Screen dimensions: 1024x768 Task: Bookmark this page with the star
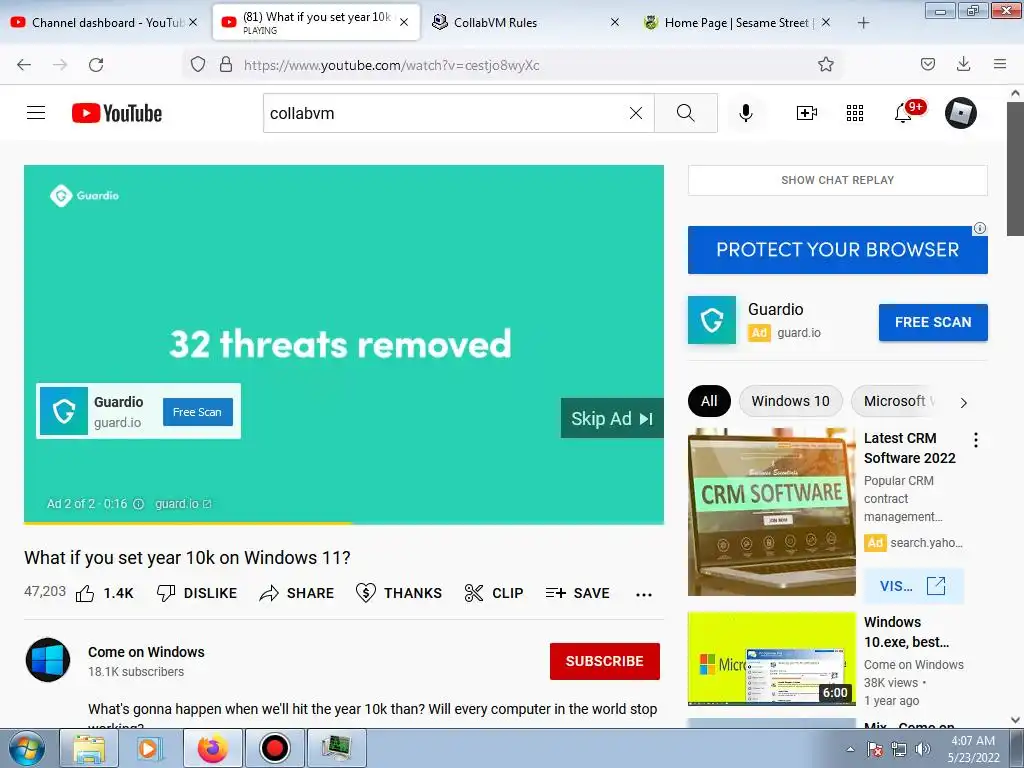[825, 64]
